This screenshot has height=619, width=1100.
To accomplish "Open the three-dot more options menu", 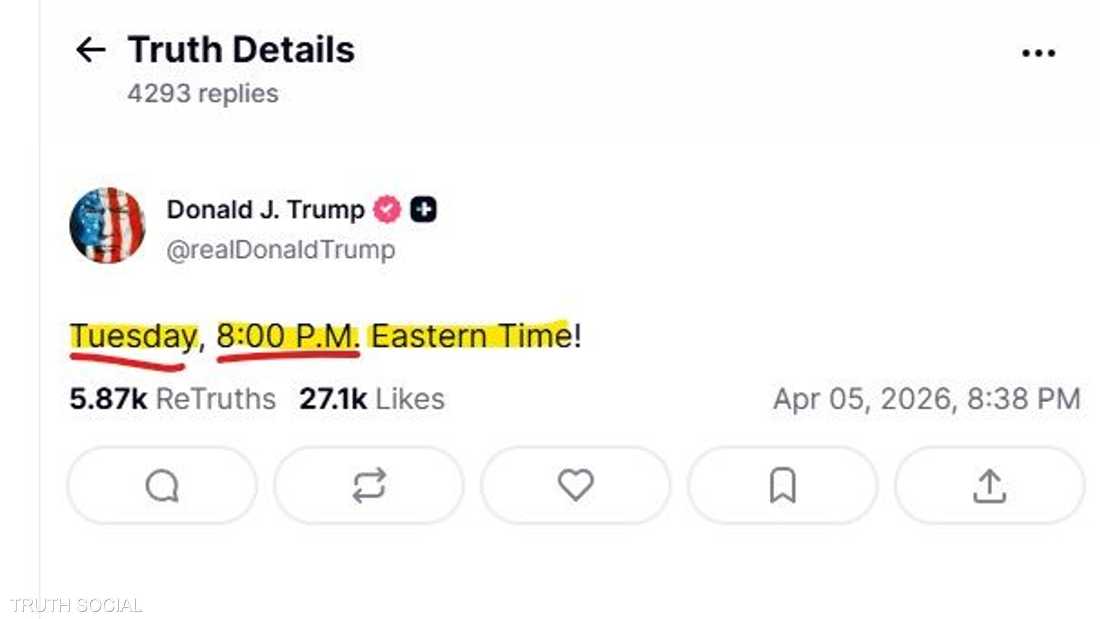I will pos(1039,53).
